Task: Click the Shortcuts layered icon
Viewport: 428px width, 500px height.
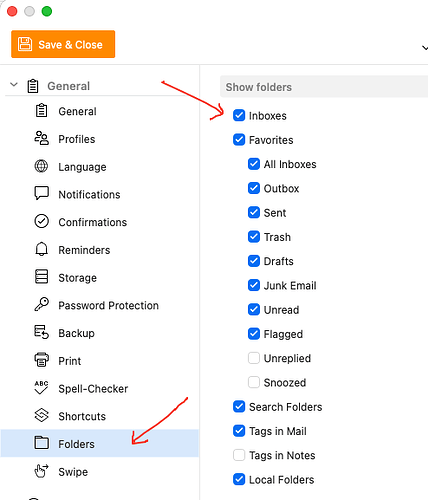Action: point(41,415)
